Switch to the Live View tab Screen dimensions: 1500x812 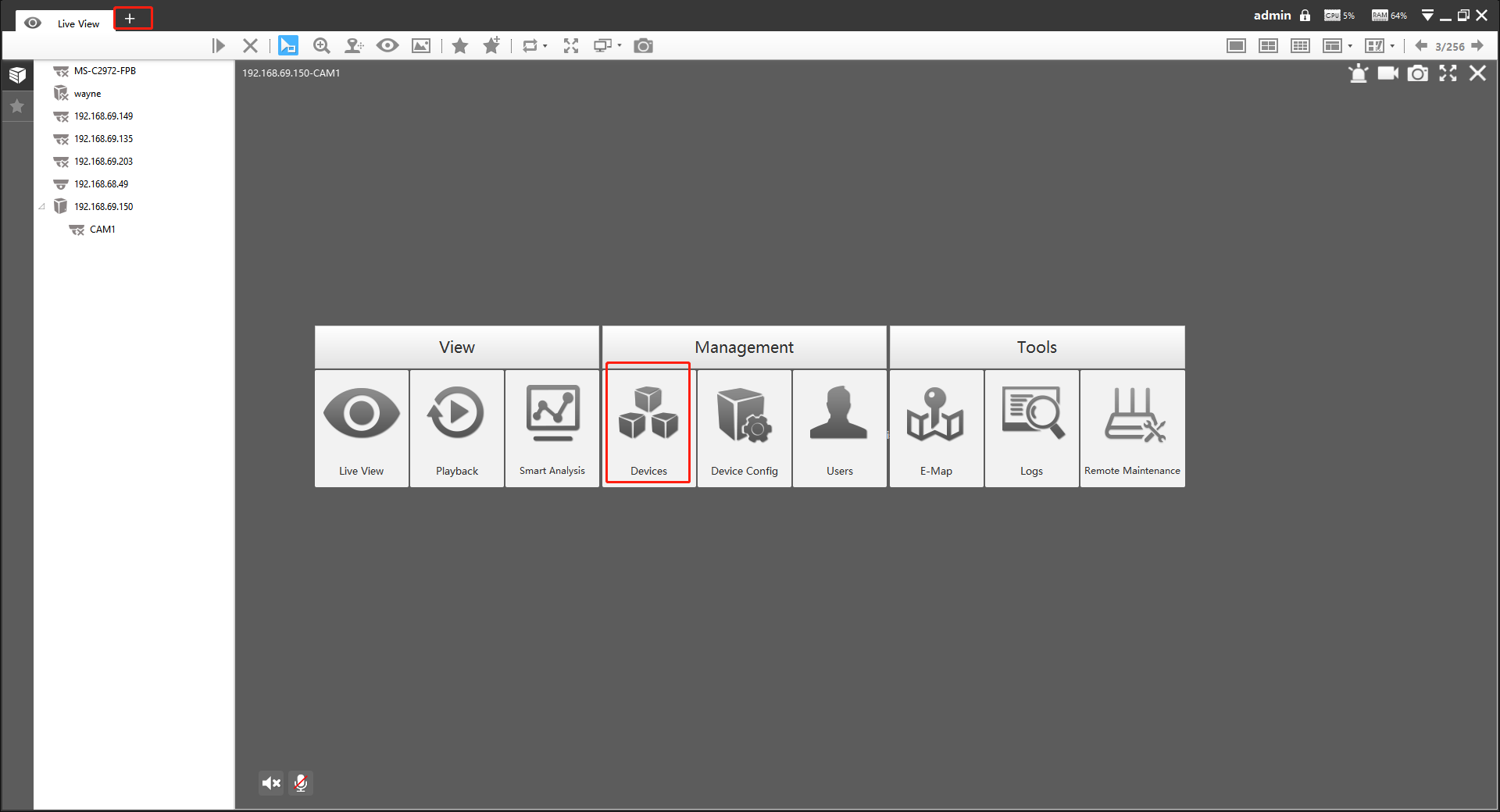click(65, 23)
